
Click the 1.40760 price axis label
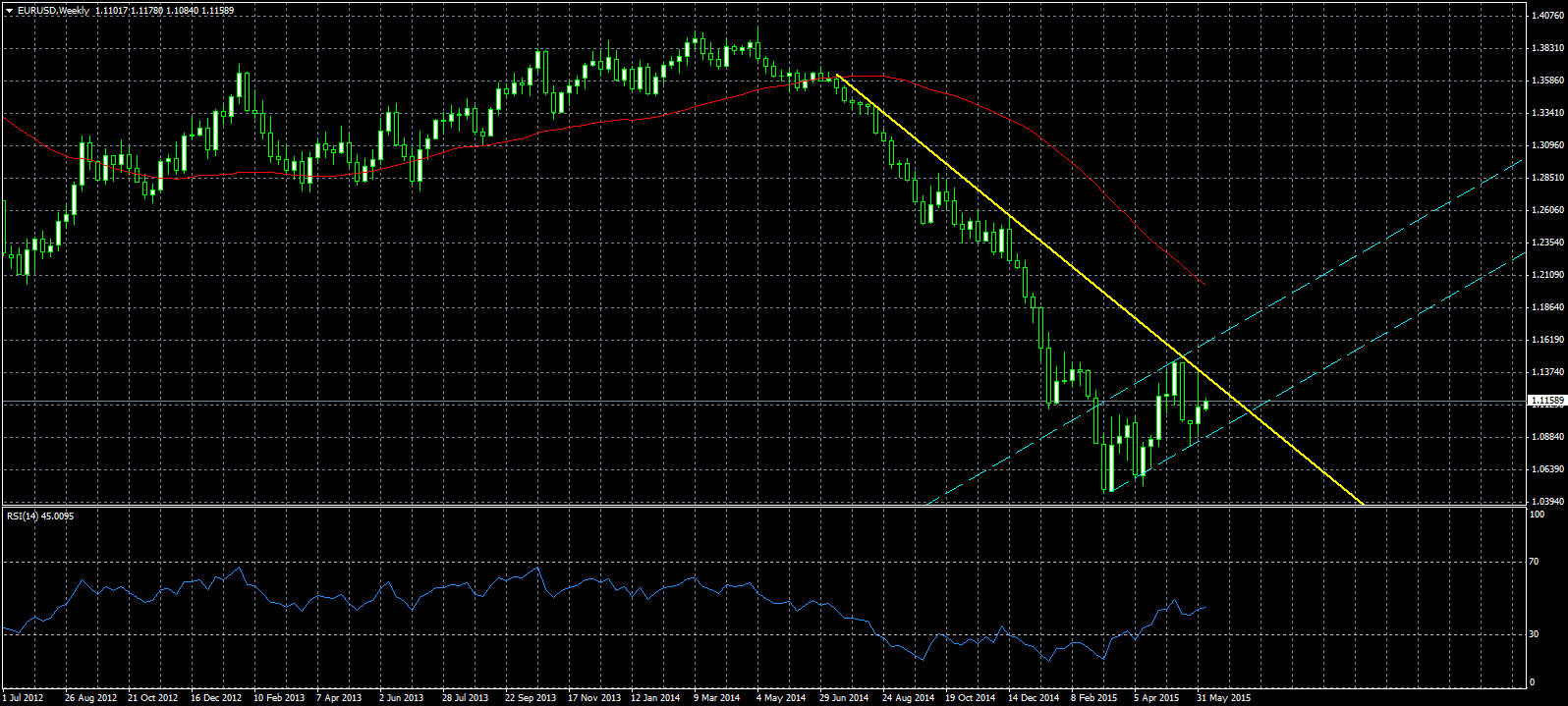[1547, 16]
